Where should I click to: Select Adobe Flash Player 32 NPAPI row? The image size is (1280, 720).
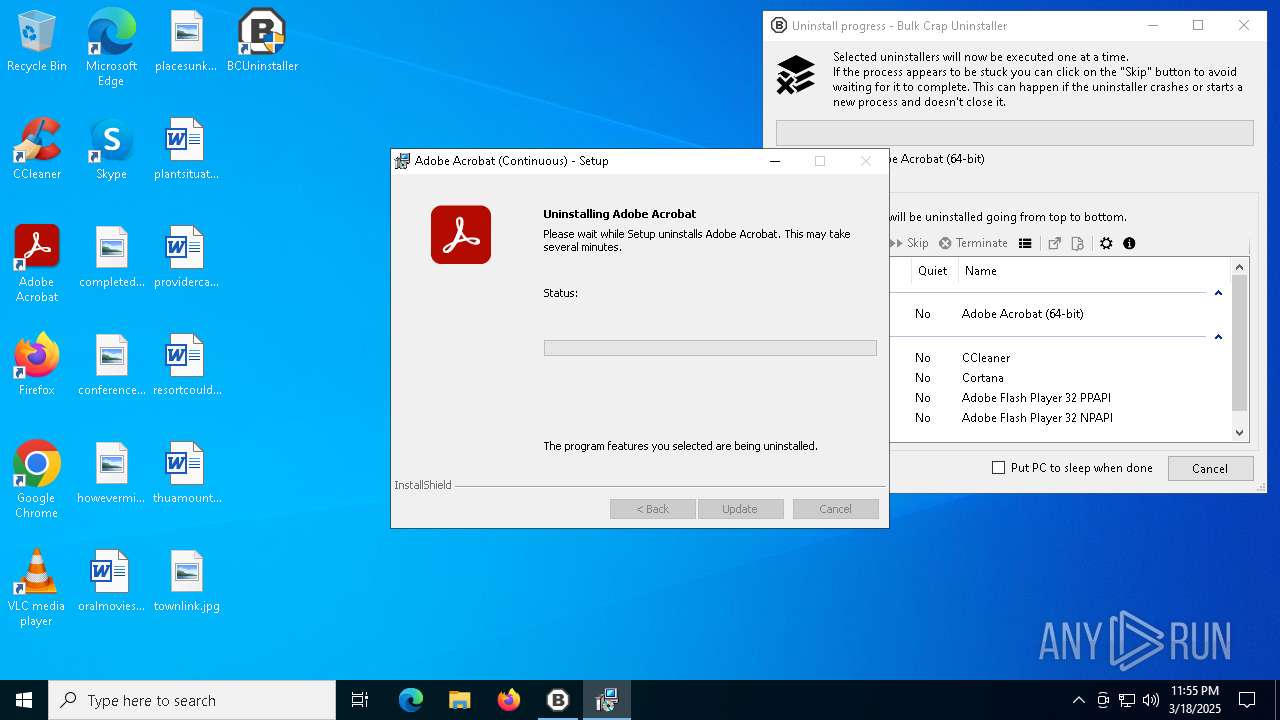1060,418
